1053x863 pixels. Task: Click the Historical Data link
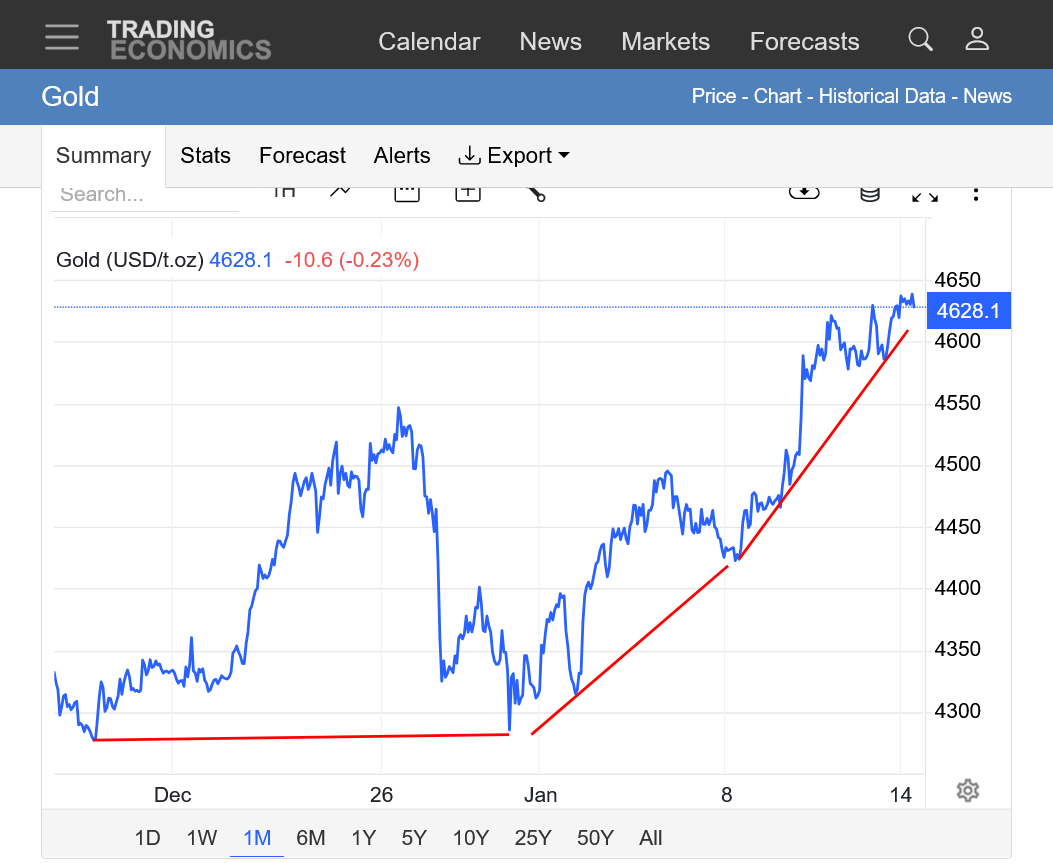pos(881,97)
